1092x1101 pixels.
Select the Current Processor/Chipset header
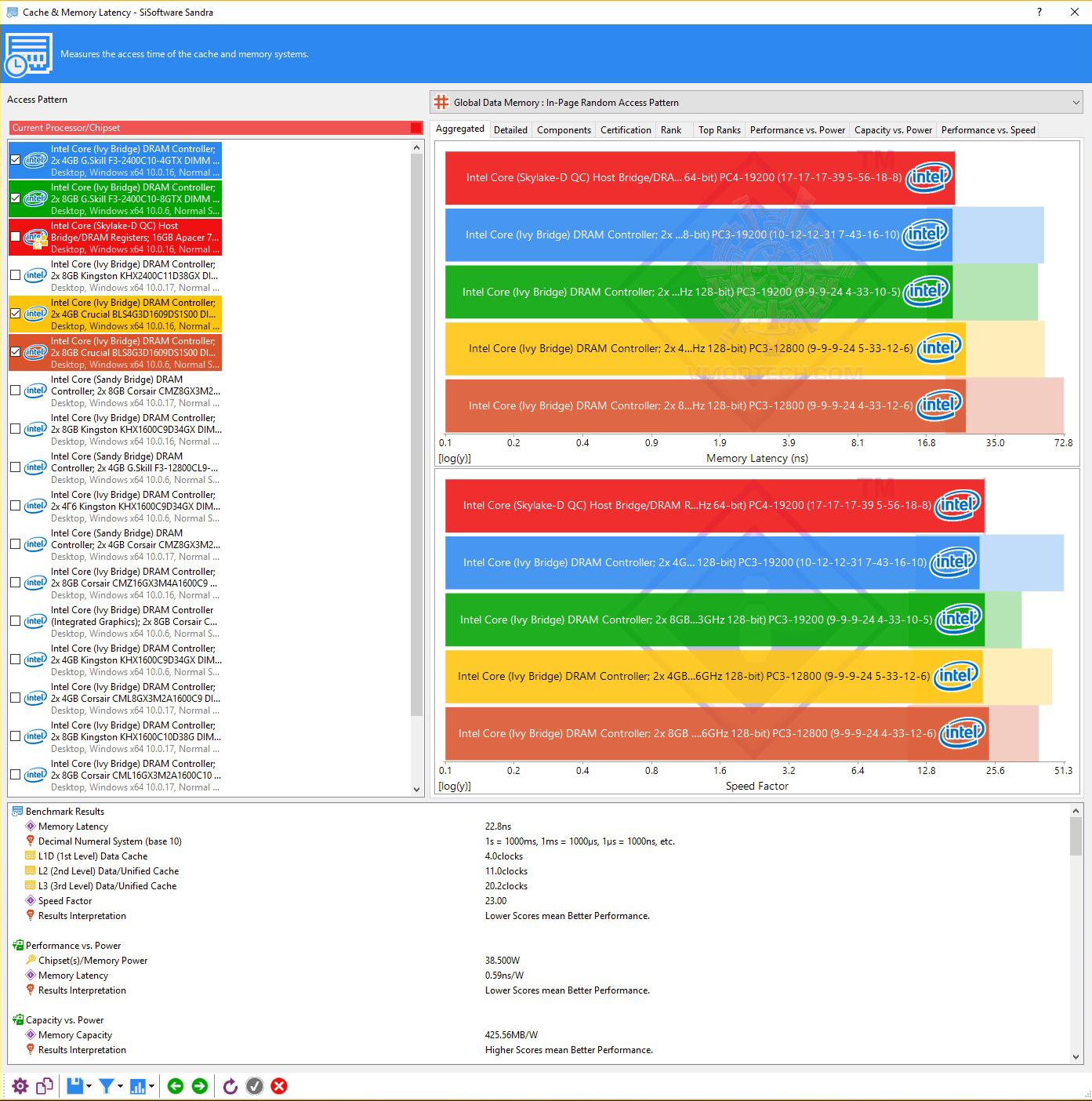(x=216, y=128)
